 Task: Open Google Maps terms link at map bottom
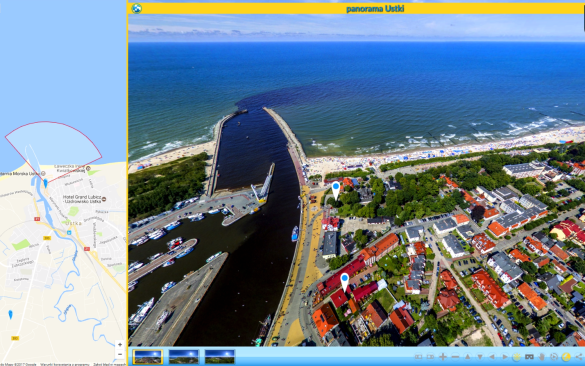click(x=65, y=364)
